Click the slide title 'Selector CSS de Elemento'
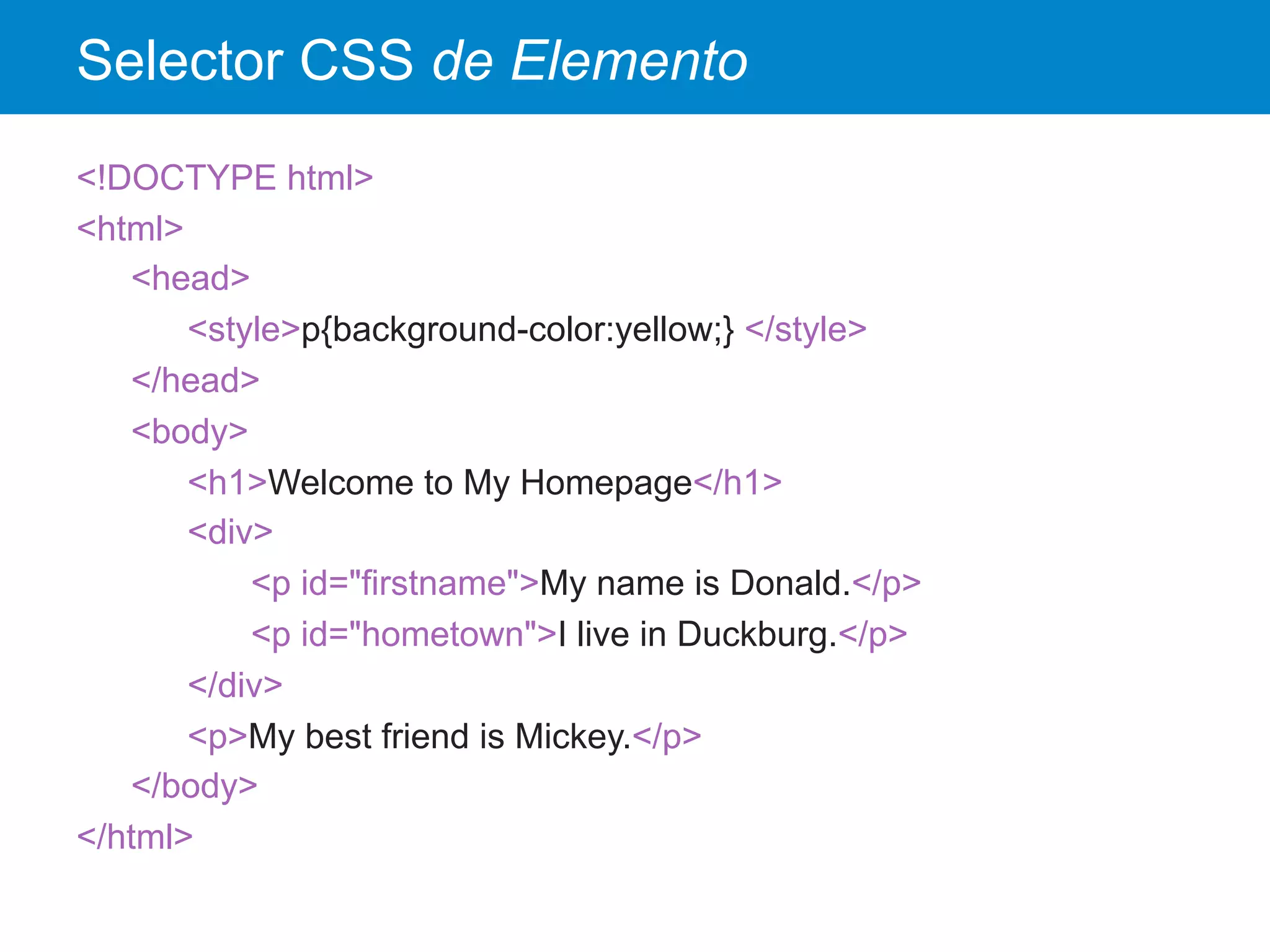This screenshot has width=1270, height=952. 412,61
